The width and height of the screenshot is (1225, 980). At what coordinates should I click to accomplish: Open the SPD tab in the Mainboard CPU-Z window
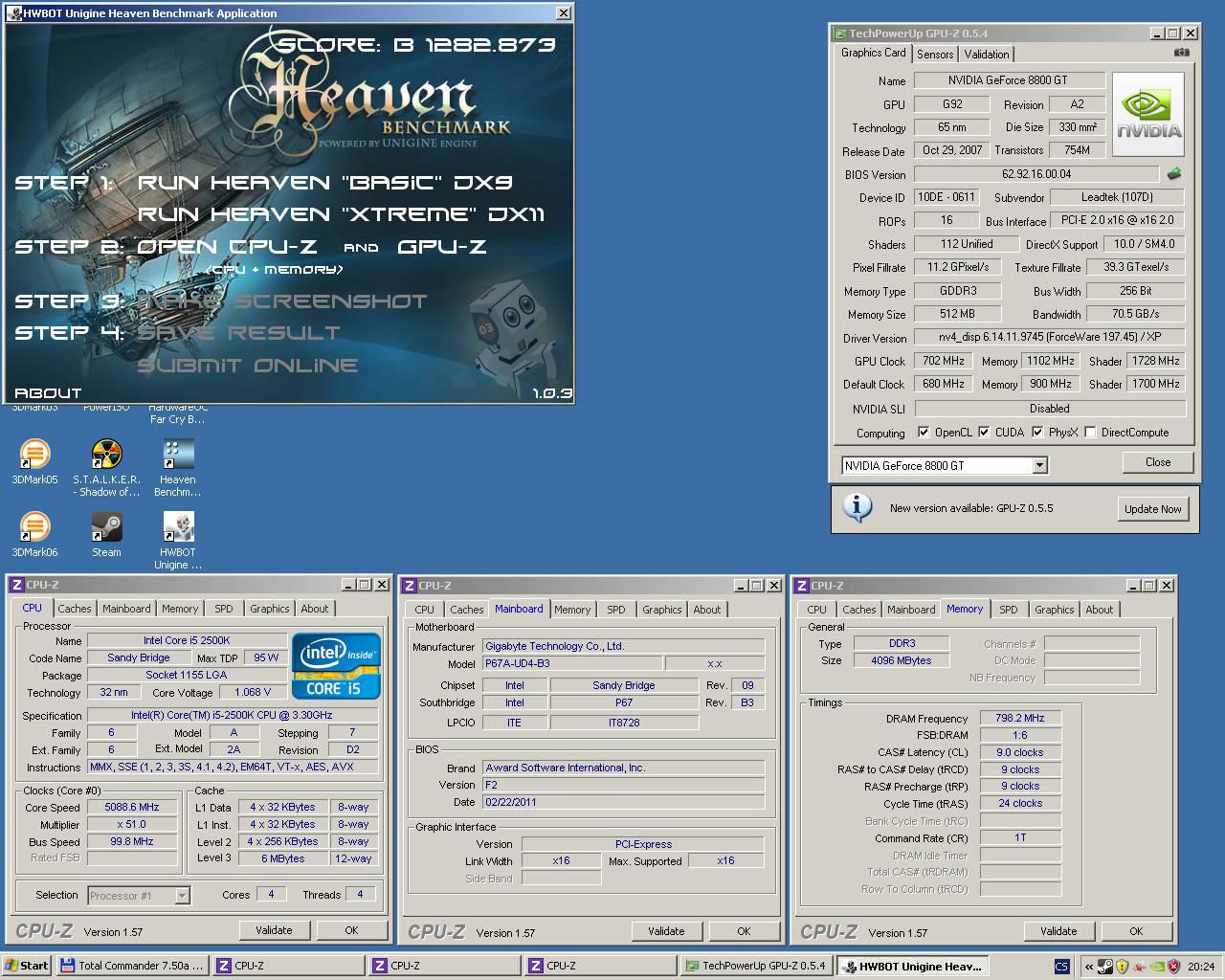coord(616,610)
